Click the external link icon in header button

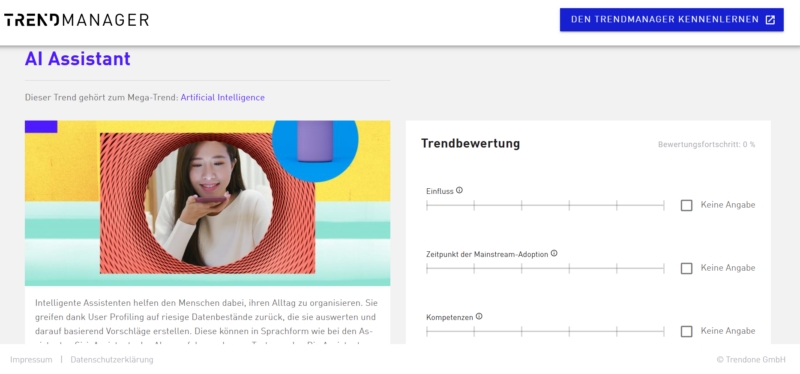(x=770, y=20)
